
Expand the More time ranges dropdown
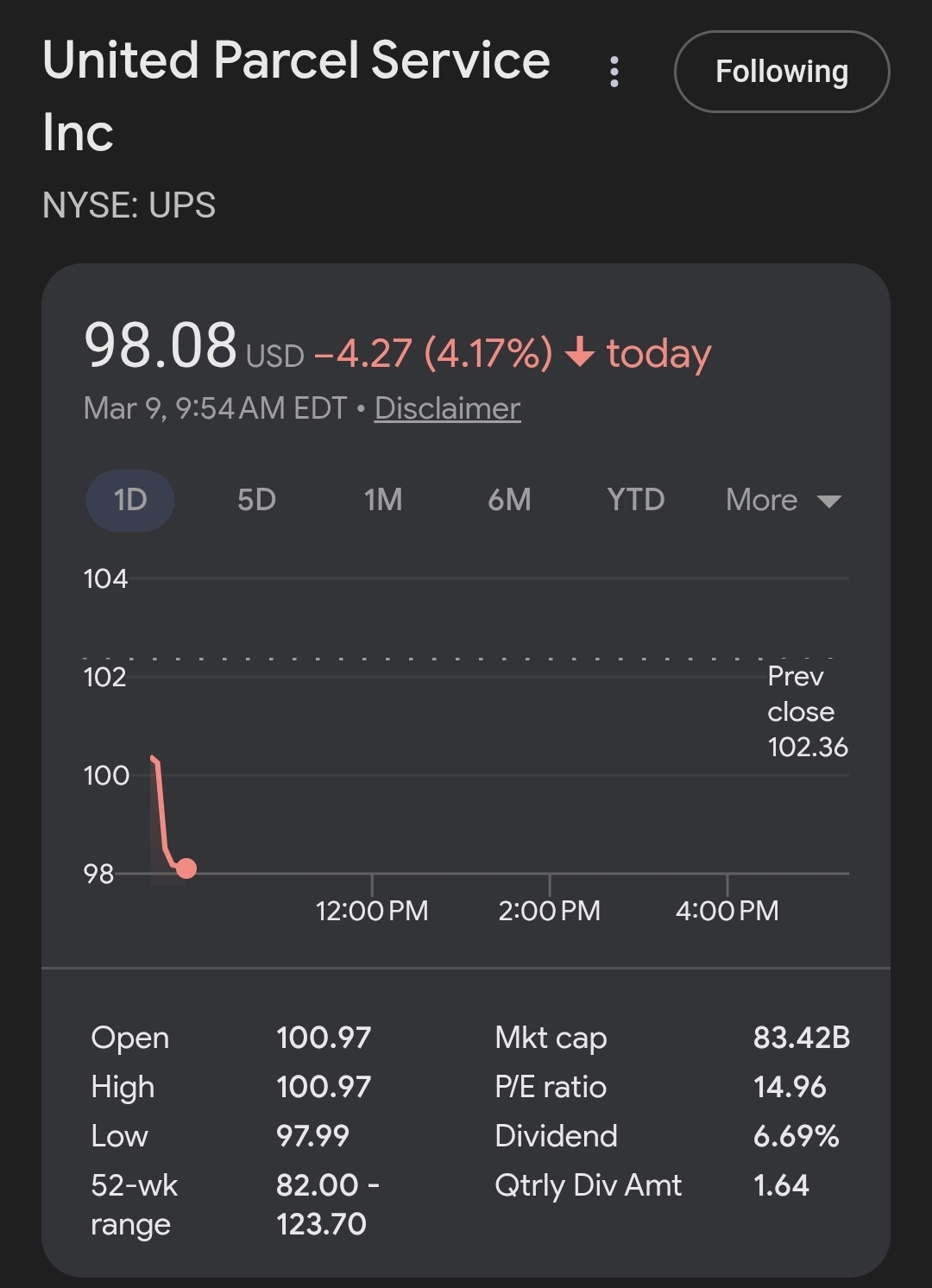[783, 500]
